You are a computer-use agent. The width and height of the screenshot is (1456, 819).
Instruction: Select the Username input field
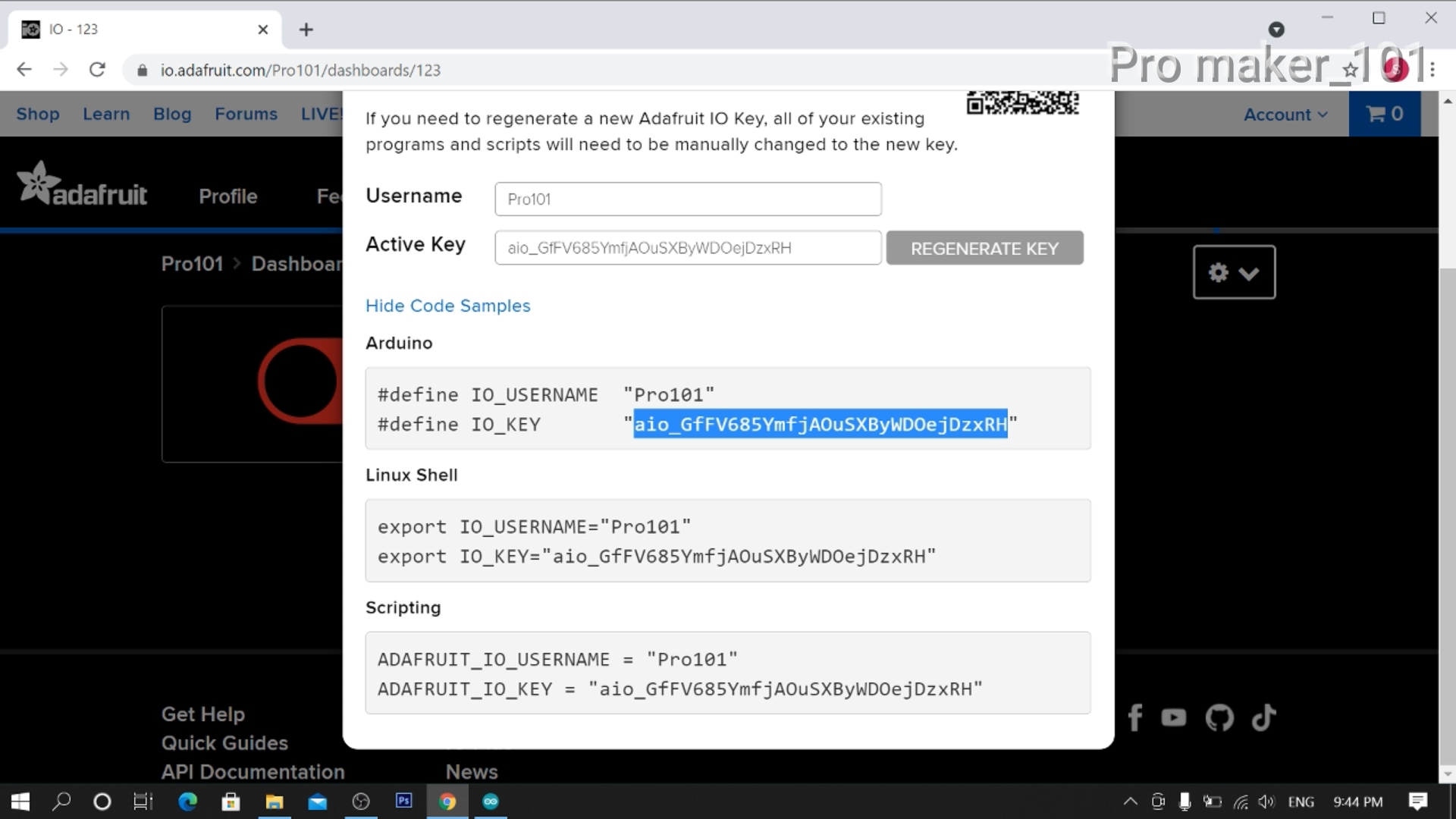tap(688, 198)
